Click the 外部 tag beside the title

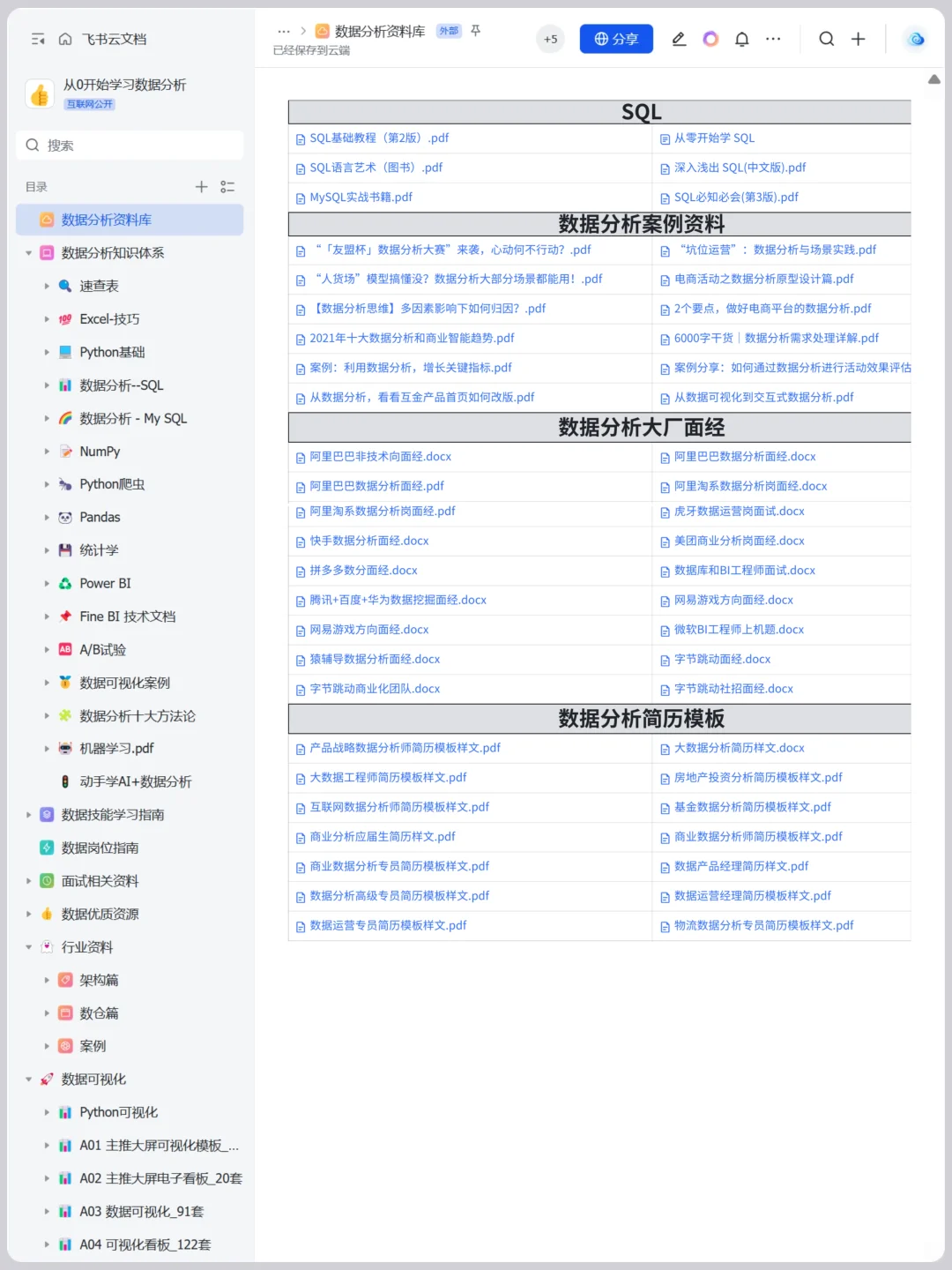(x=449, y=31)
